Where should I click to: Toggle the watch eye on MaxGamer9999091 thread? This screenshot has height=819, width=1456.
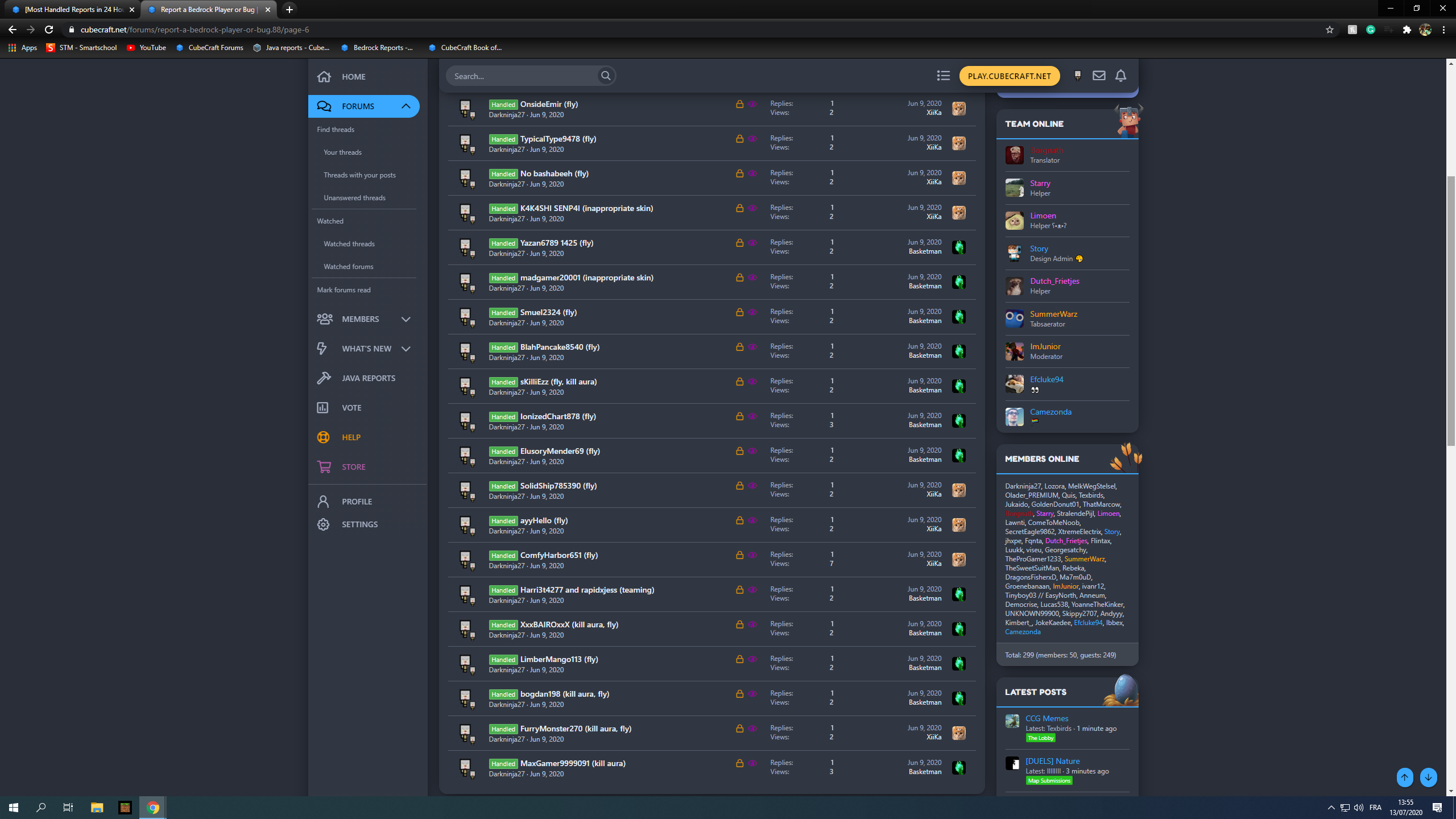(752, 763)
